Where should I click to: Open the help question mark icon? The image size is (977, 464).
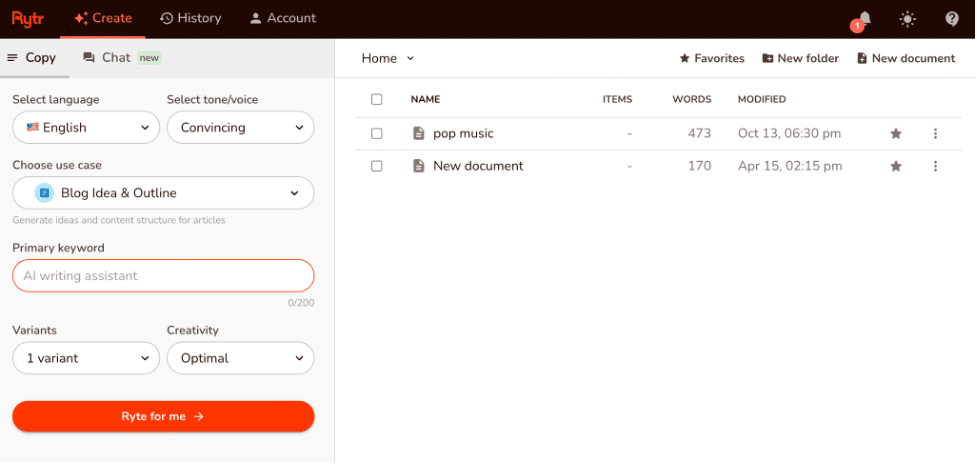pos(951,19)
